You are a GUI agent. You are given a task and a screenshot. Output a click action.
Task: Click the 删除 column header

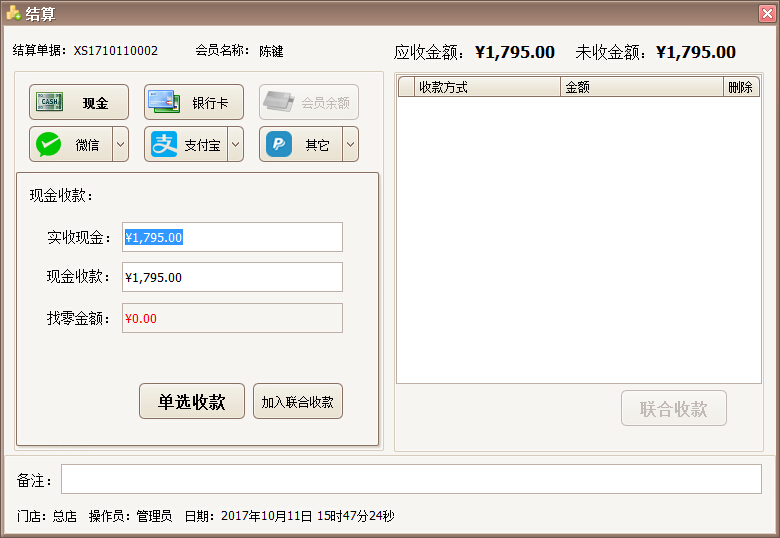point(741,87)
